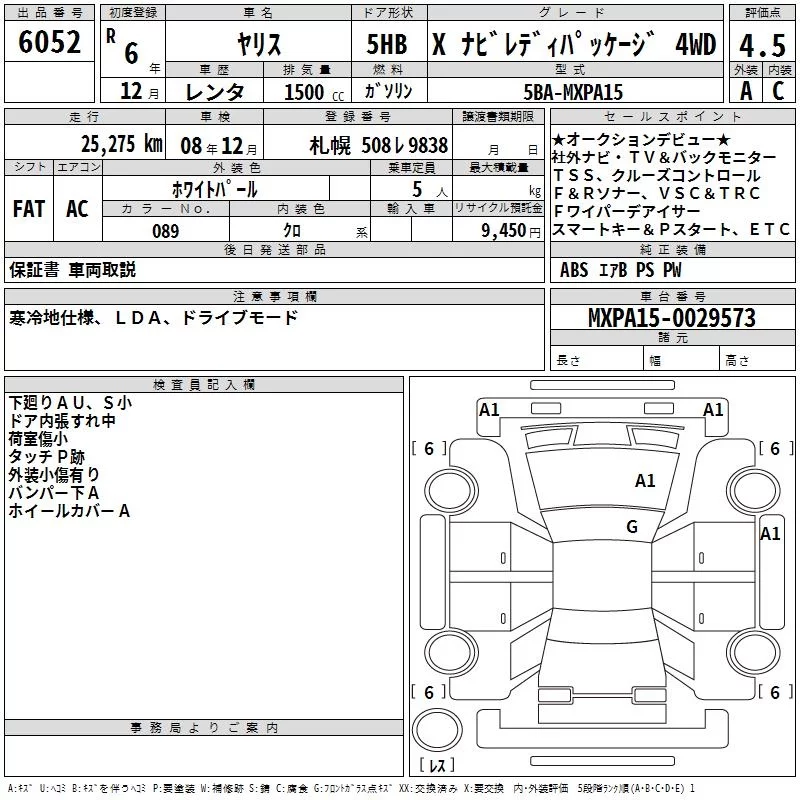Click the rear-right tire depth [6]
800x800 pixels.
pos(776,692)
